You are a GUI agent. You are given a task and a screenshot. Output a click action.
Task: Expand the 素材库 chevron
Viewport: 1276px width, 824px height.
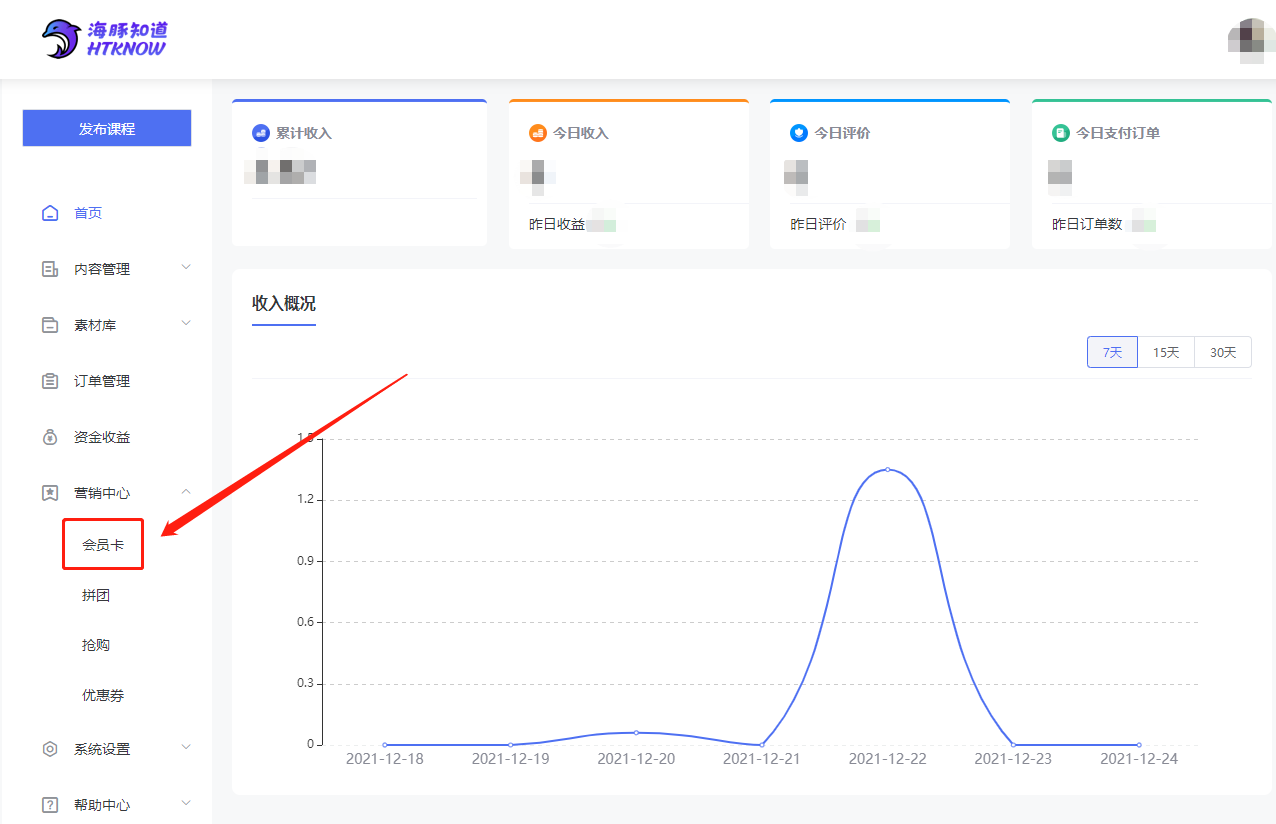186,323
